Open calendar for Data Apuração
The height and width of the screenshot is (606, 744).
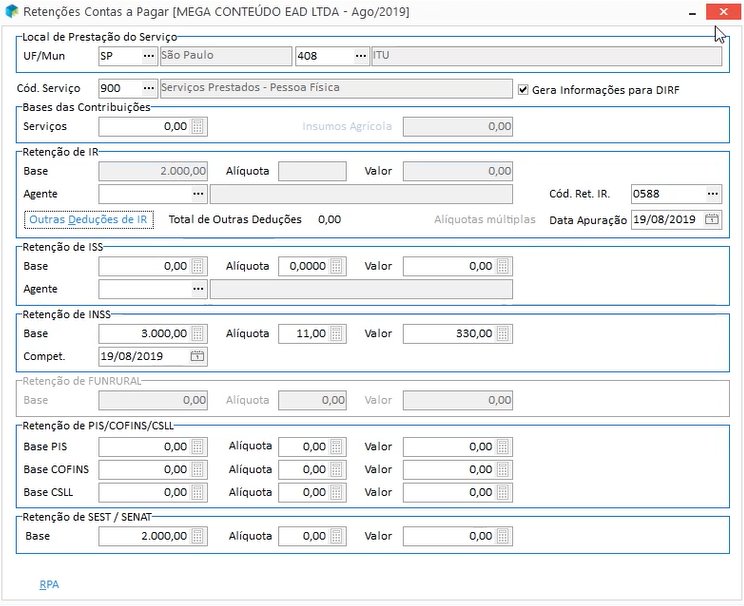coord(712,220)
